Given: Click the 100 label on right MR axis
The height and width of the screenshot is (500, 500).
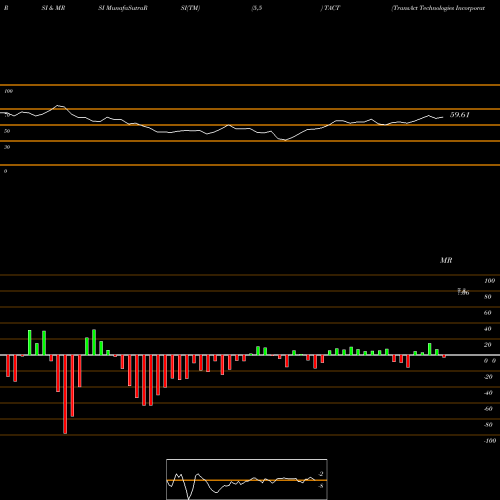Looking at the screenshot, I should coord(489,281).
